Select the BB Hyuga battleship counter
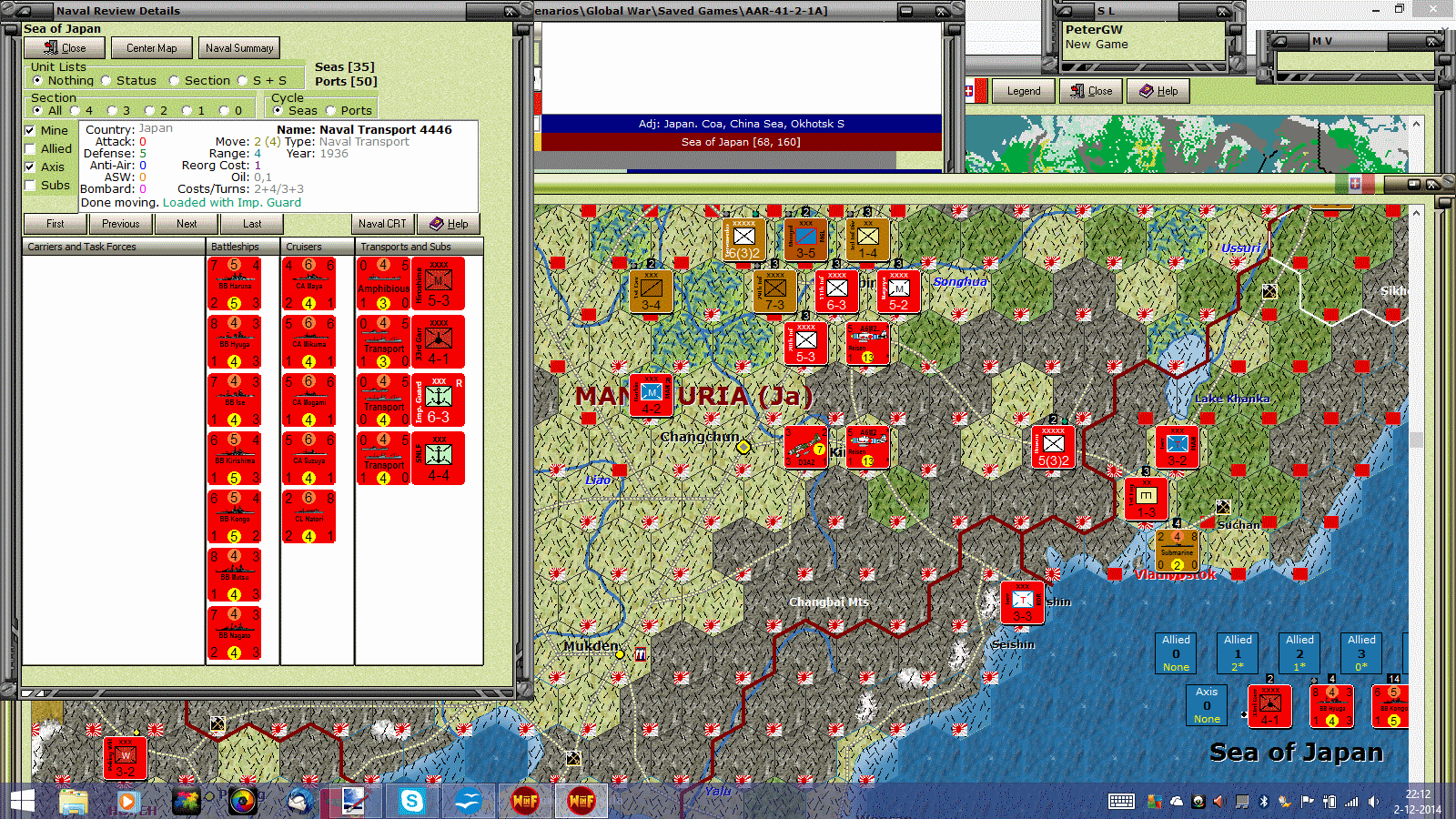Image resolution: width=1456 pixels, height=819 pixels. 235,342
